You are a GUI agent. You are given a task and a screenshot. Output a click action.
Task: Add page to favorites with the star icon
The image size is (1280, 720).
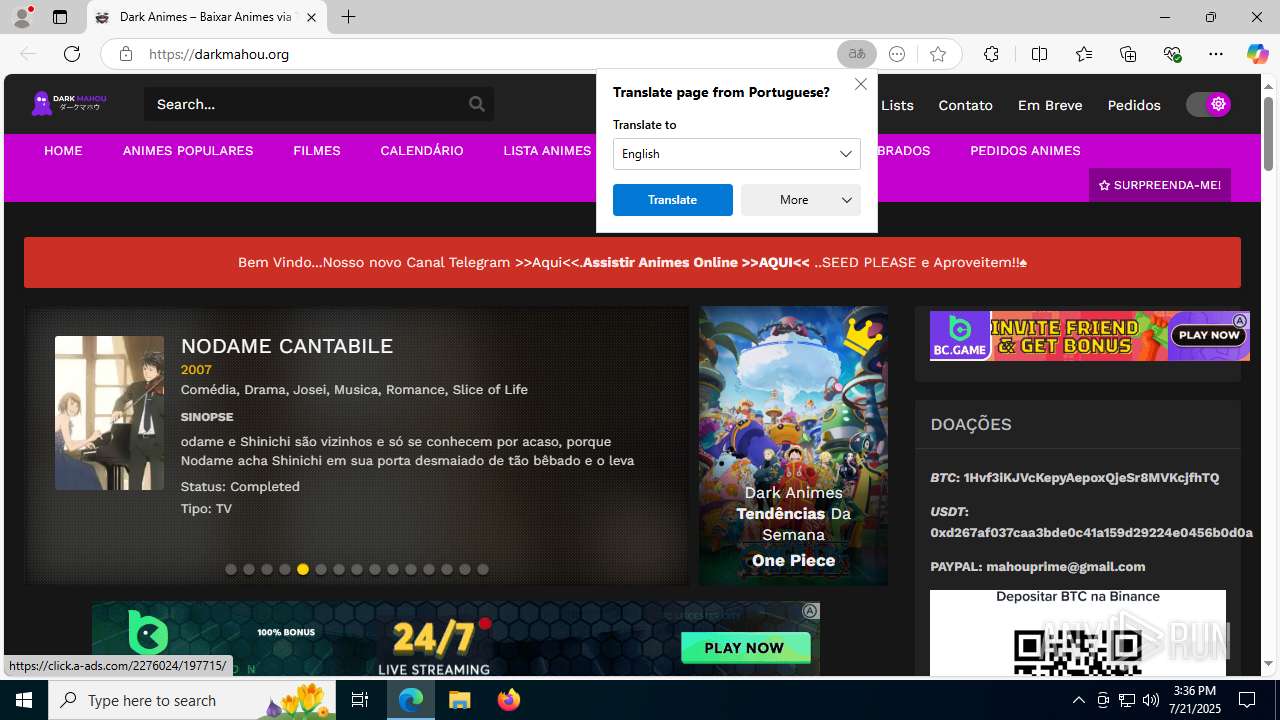[x=937, y=54]
